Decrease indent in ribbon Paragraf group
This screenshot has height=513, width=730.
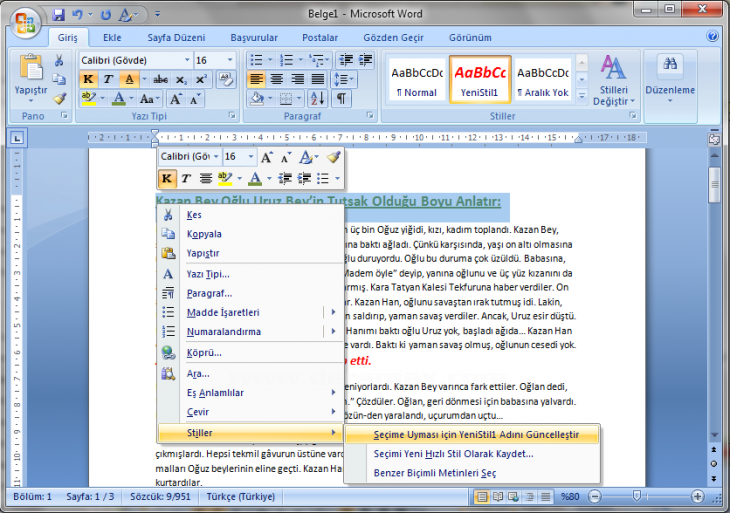point(346,60)
